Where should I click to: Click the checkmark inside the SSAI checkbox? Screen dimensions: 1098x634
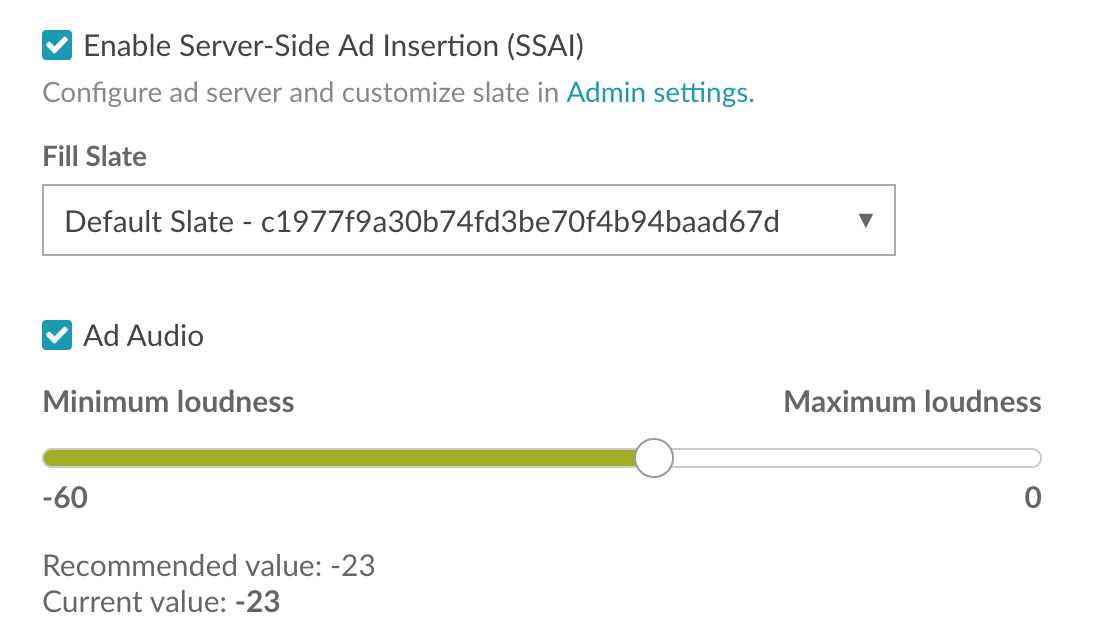click(57, 46)
